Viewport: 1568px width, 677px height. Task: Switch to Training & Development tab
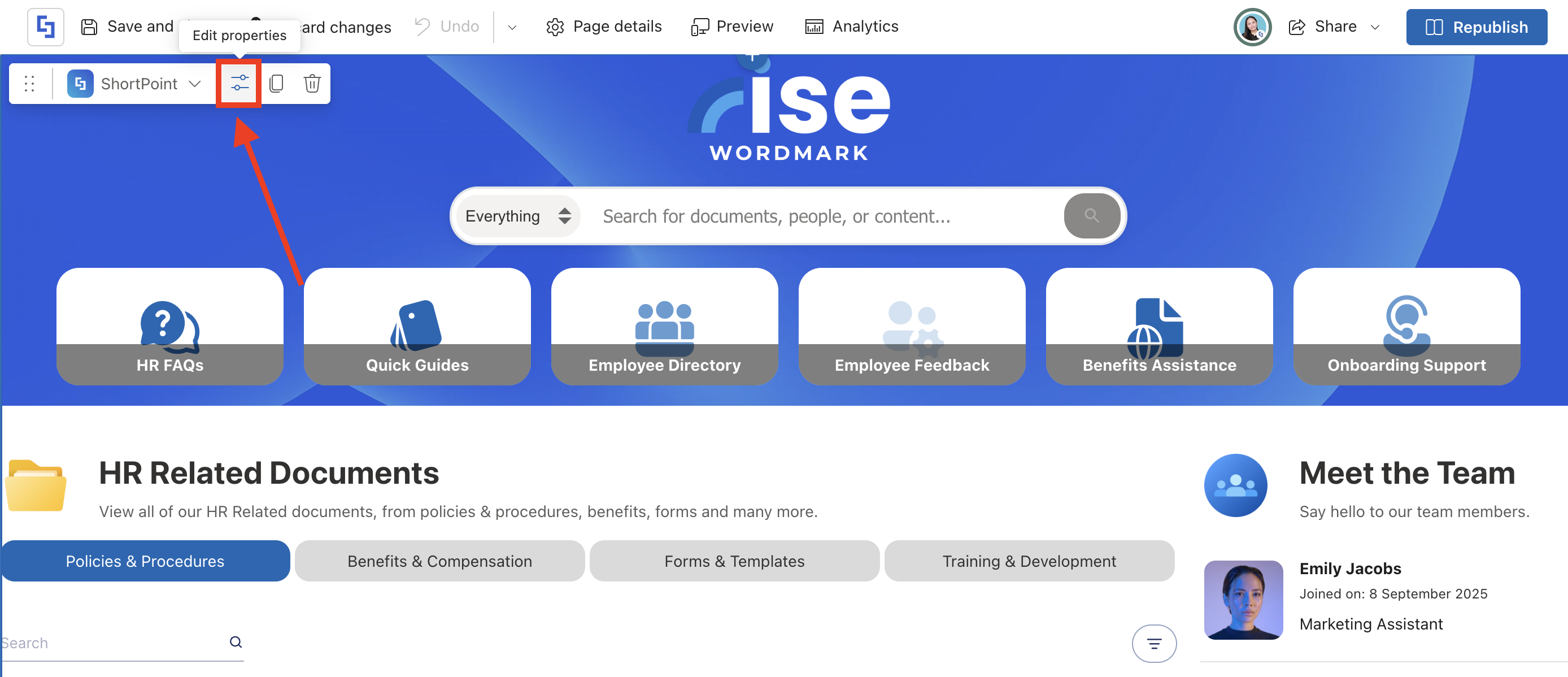1029,561
